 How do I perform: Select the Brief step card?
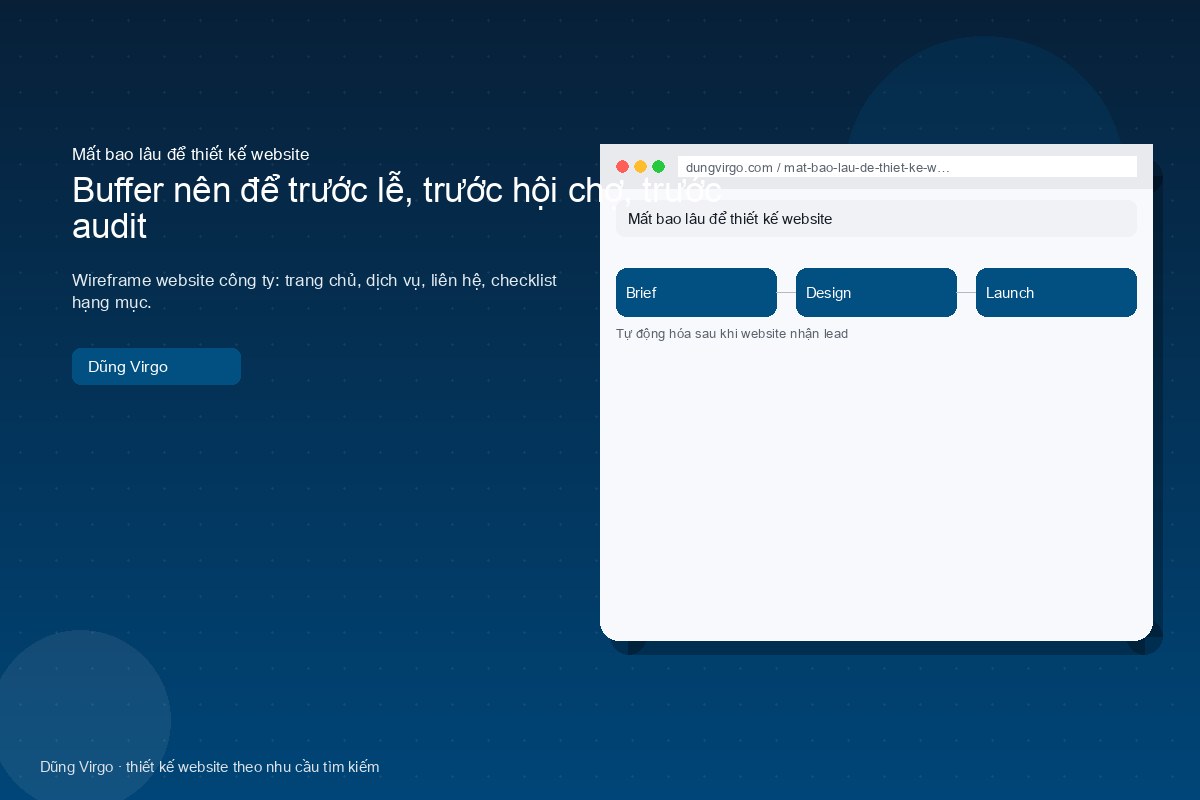click(x=696, y=292)
